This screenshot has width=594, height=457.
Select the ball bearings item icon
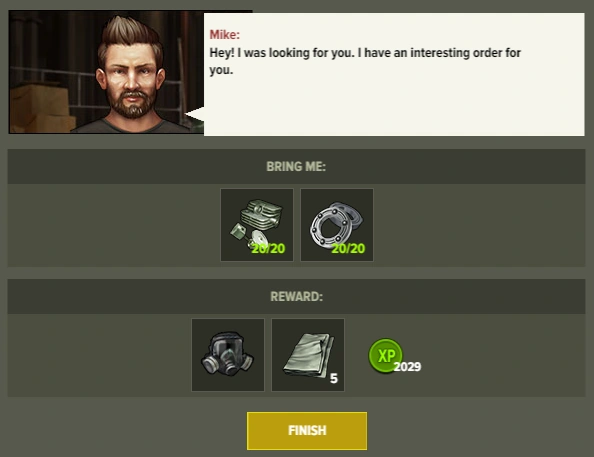[x=337, y=225]
